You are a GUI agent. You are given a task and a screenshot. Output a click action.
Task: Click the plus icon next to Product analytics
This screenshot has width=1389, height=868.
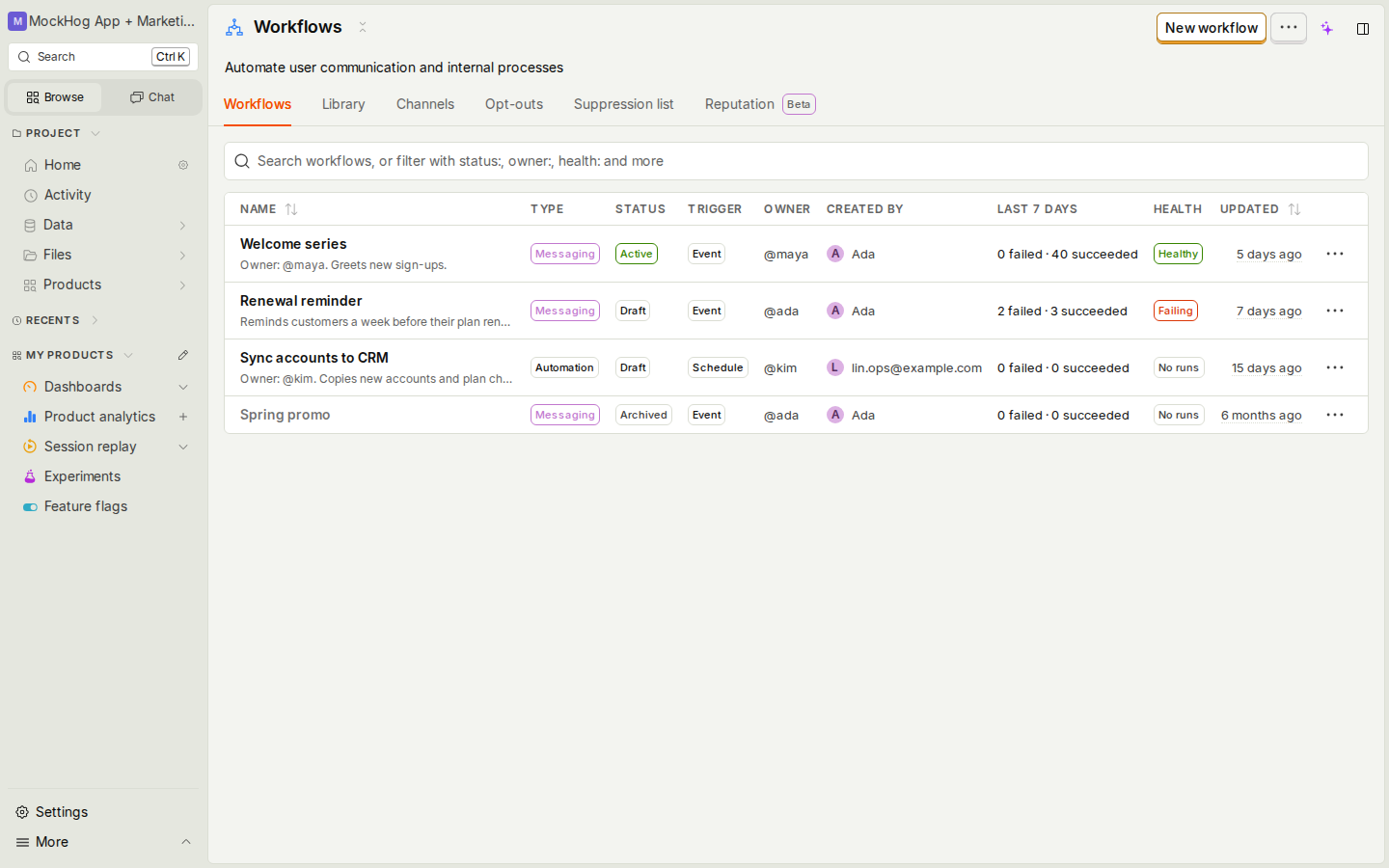tap(183, 417)
